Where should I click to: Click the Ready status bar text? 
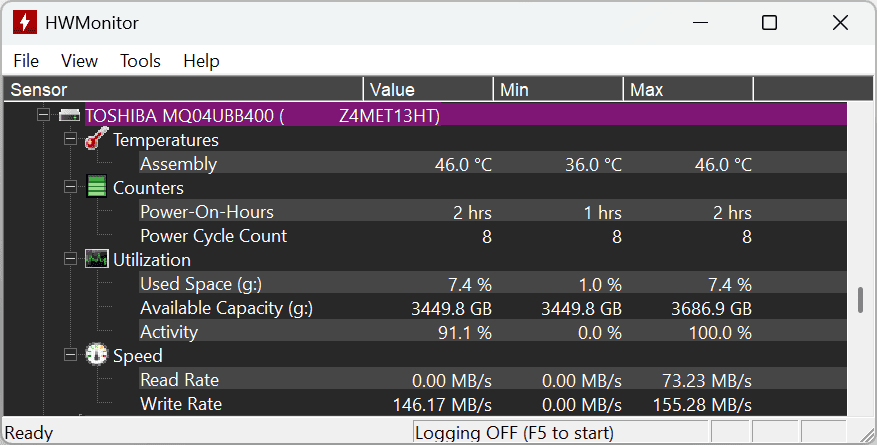29,433
